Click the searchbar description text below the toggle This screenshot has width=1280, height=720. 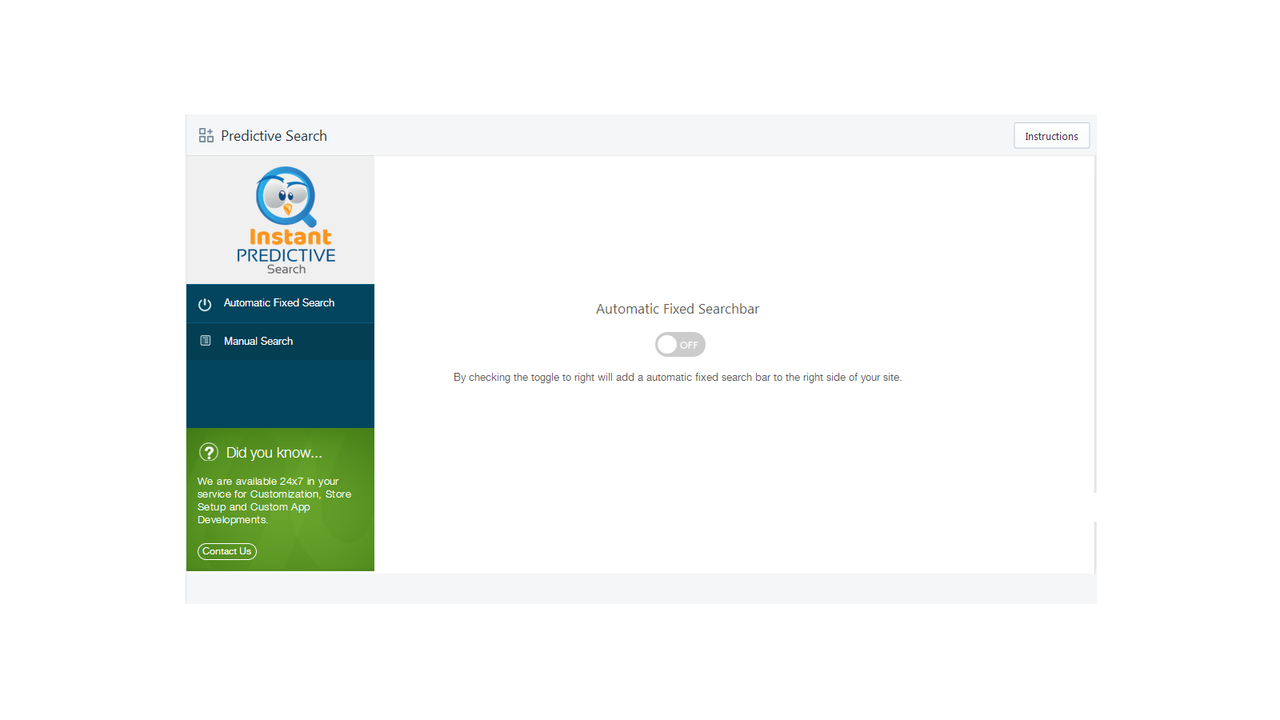point(677,377)
